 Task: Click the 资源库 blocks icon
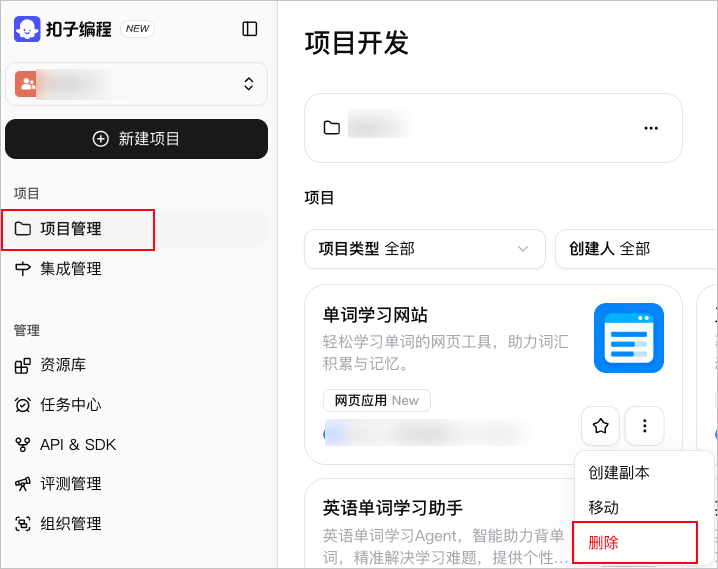22,366
